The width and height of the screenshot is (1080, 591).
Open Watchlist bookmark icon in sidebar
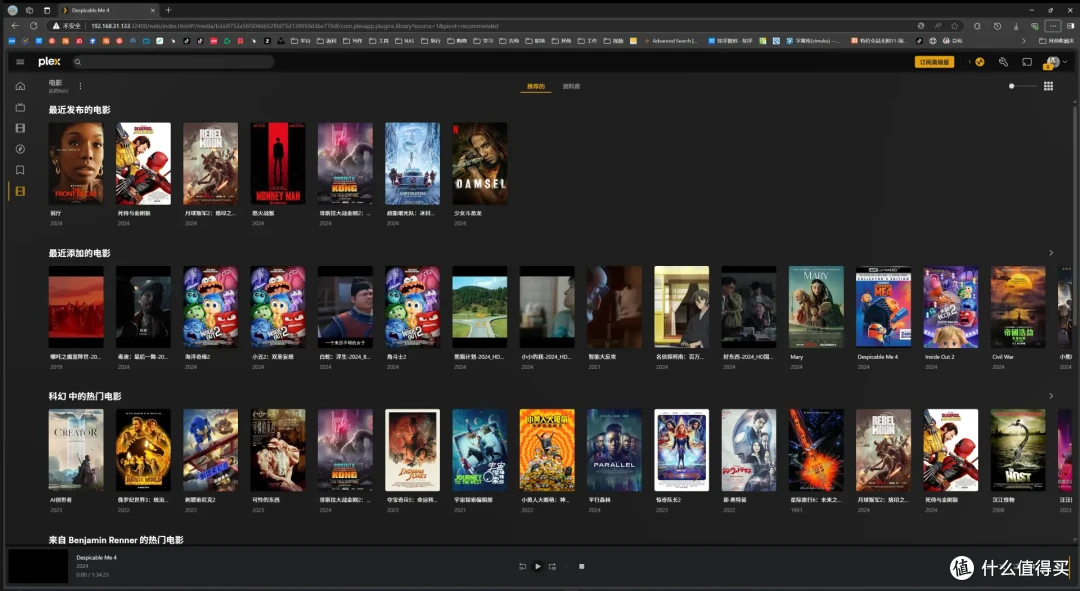pos(20,170)
